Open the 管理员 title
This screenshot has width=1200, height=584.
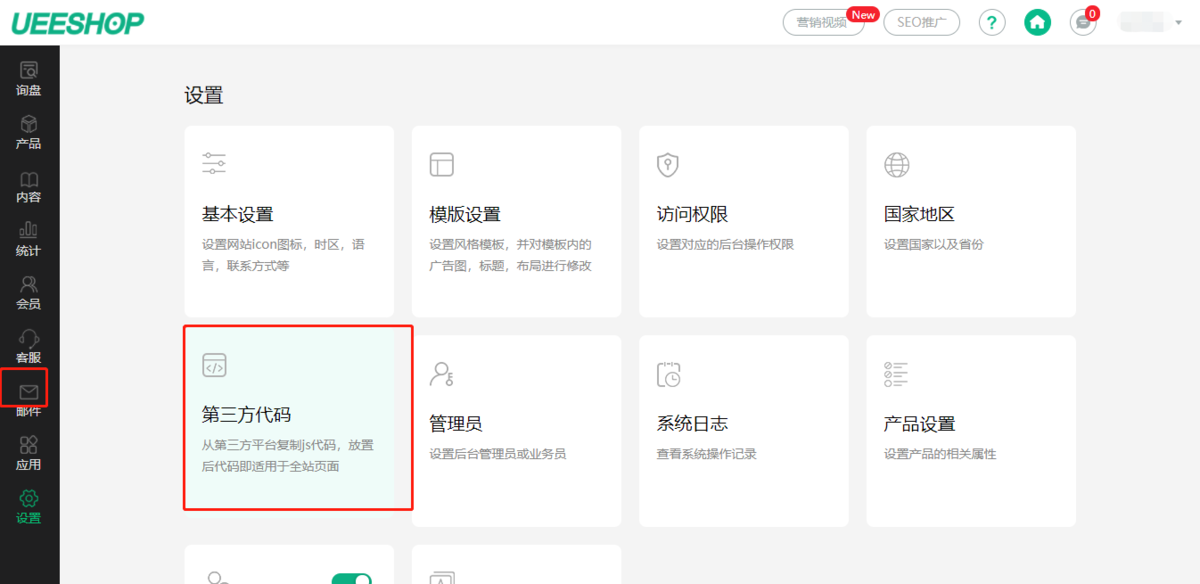(456, 424)
